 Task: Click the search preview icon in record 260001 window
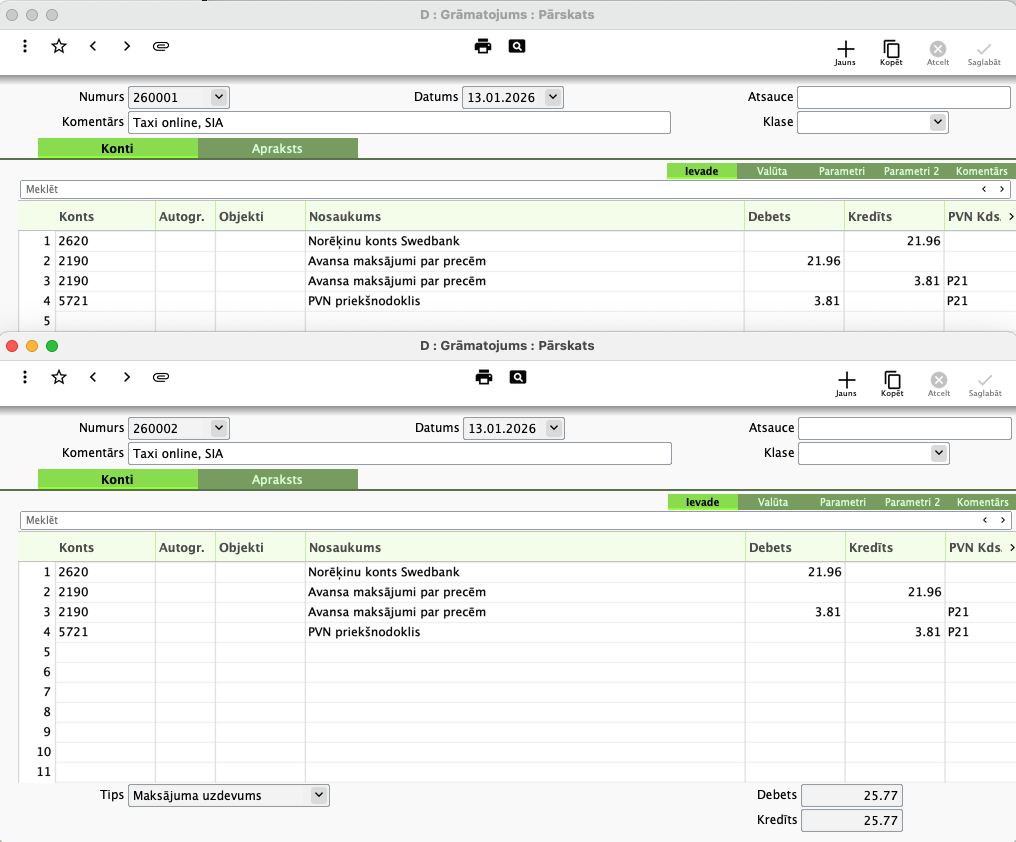[516, 46]
